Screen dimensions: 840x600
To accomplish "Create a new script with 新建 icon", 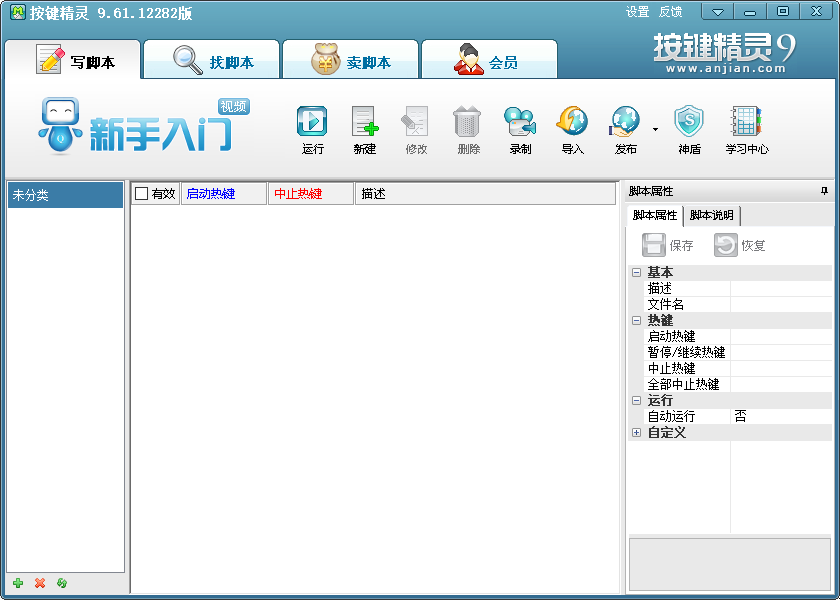I will pyautogui.click(x=365, y=122).
